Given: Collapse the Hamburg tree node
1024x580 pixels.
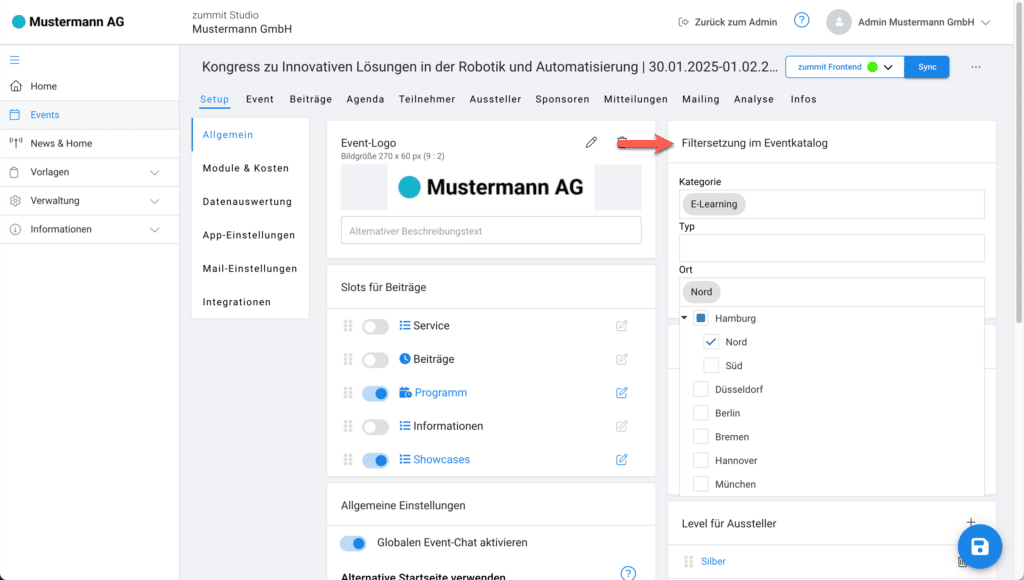Looking at the screenshot, I should pyautogui.click(x=685, y=318).
